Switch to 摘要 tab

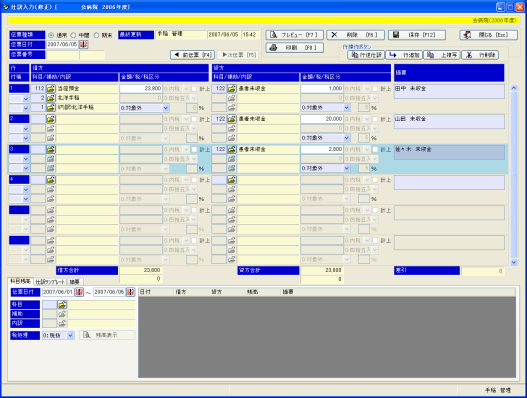coord(75,282)
